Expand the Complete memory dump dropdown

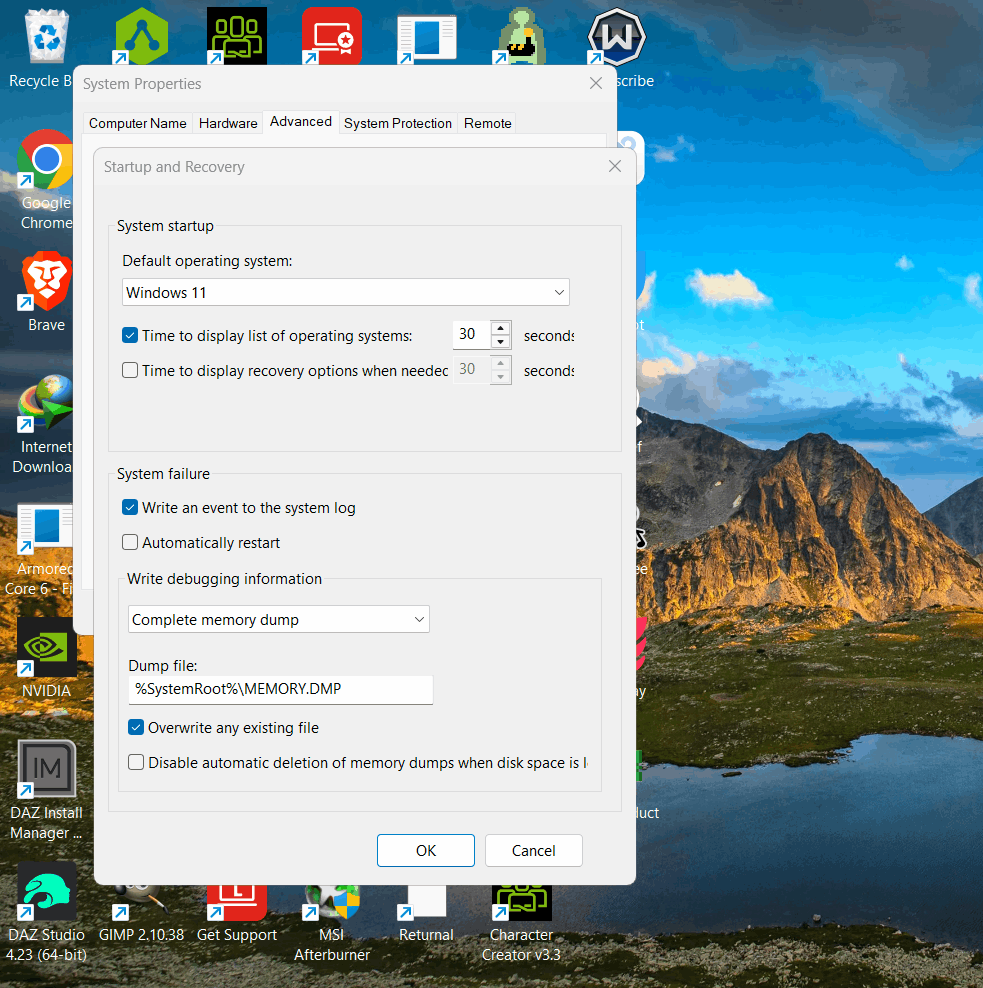(279, 619)
